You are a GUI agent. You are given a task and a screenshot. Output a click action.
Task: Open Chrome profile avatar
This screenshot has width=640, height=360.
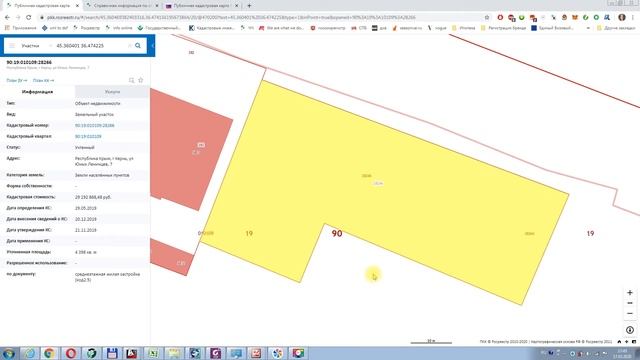pyautogui.click(x=622, y=18)
